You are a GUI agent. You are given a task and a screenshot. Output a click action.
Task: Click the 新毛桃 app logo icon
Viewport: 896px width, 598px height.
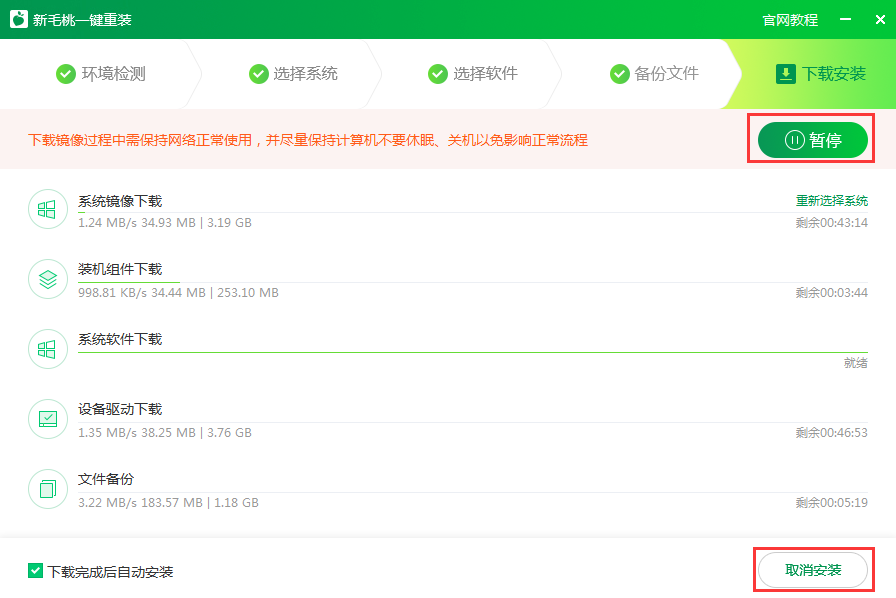[x=19, y=19]
